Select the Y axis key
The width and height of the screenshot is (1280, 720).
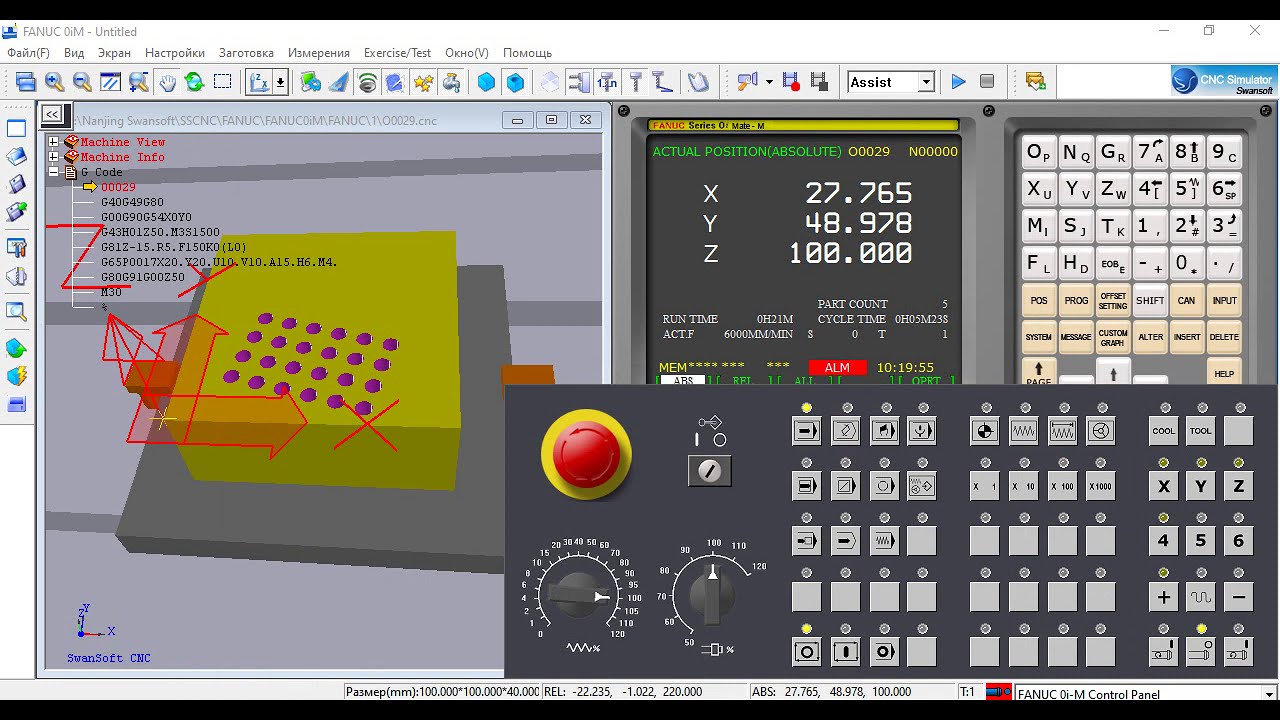[1201, 486]
